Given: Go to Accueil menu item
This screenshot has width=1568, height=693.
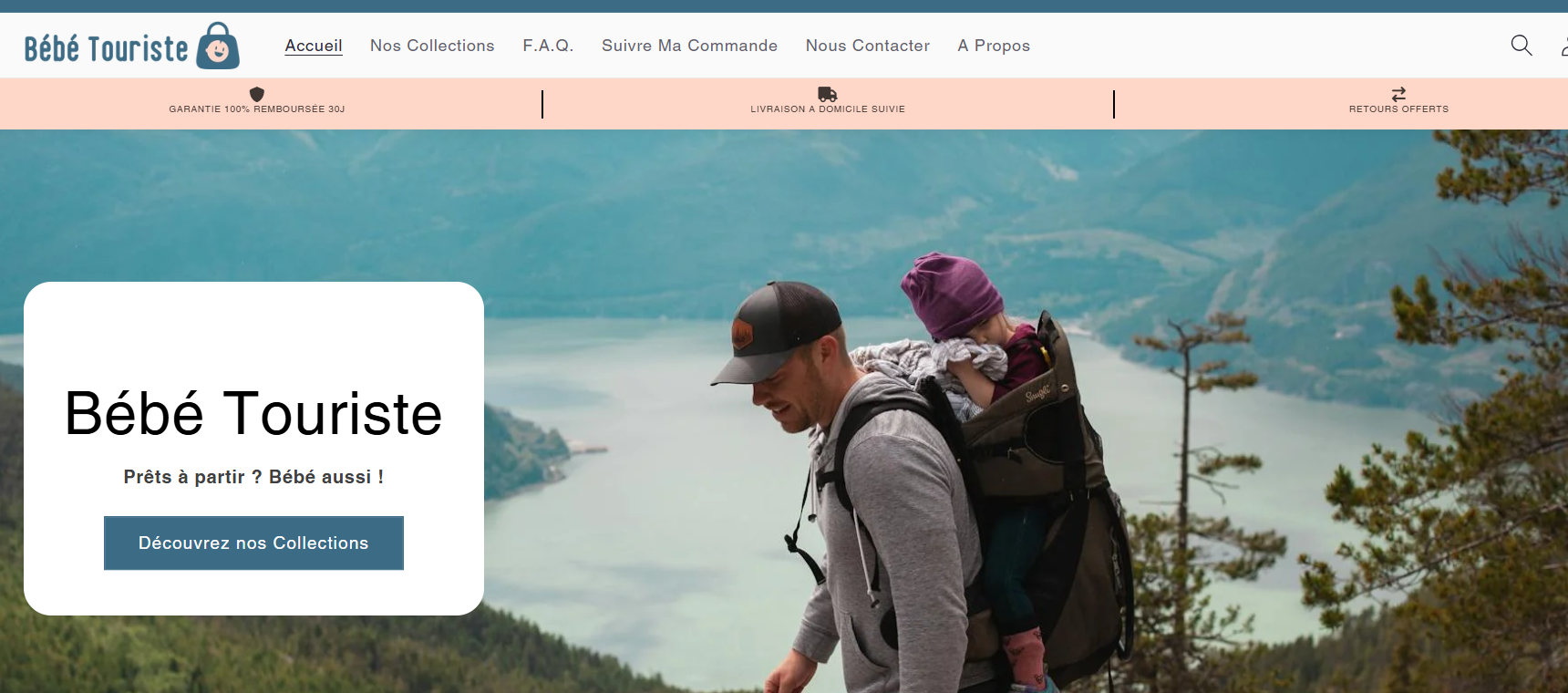Looking at the screenshot, I should 314,46.
